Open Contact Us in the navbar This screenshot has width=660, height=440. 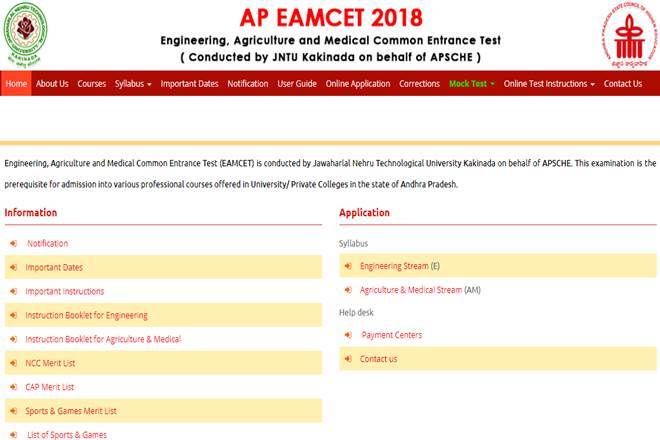[x=623, y=84]
